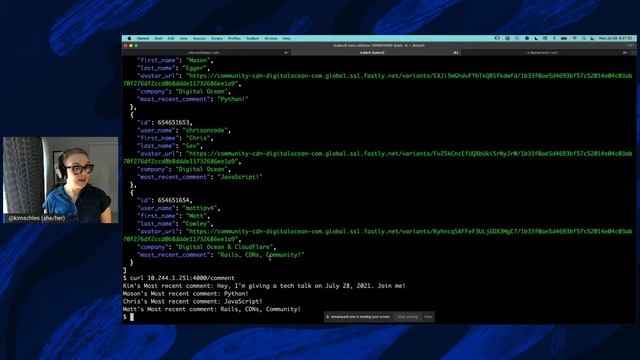Open the Toolbelt menu
The image size is (640, 360).
(x=252, y=38)
